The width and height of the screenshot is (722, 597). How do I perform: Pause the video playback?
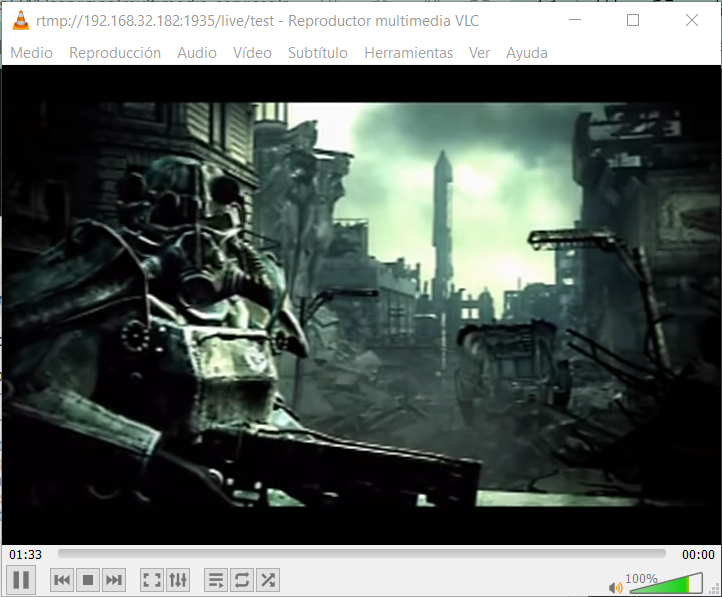point(21,579)
